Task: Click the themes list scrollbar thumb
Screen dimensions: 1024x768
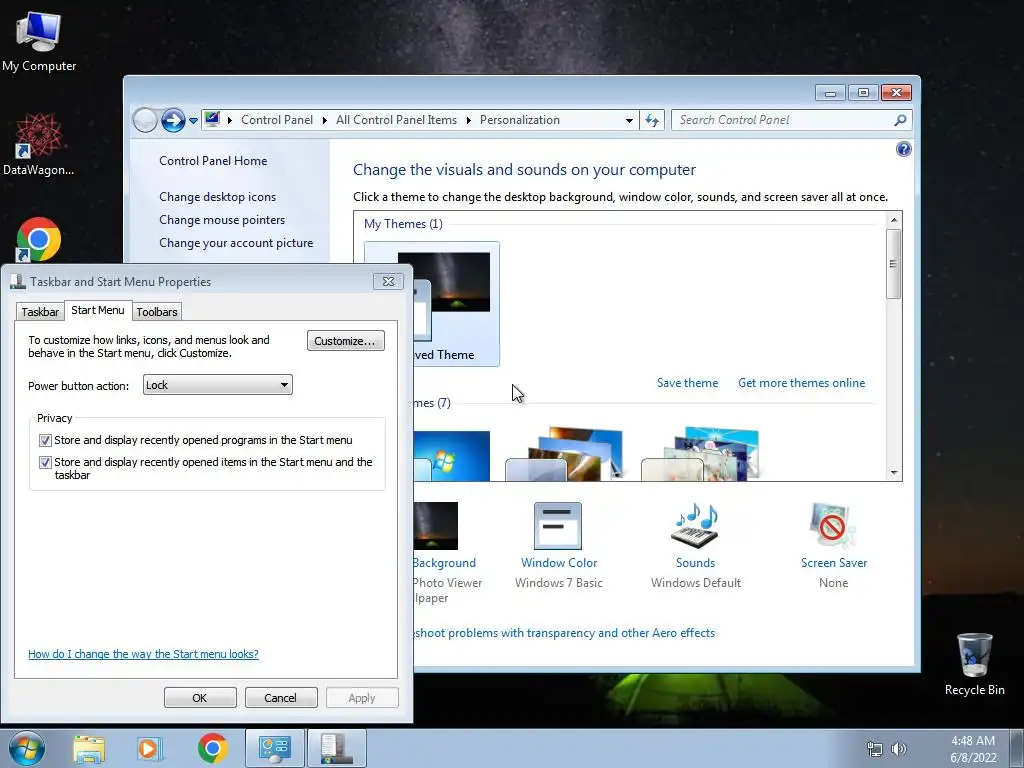Action: pos(894,263)
